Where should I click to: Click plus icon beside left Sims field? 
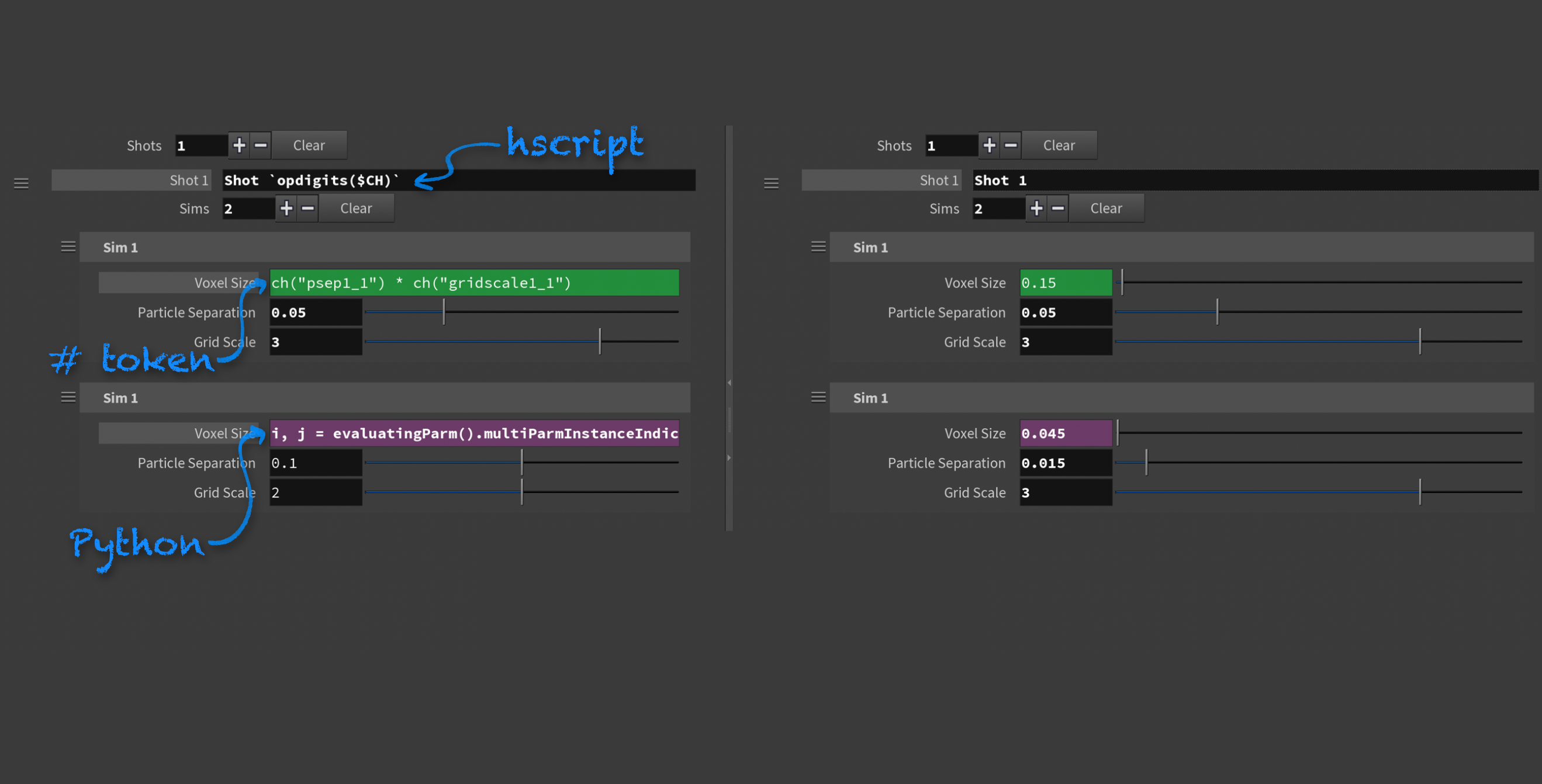click(286, 209)
